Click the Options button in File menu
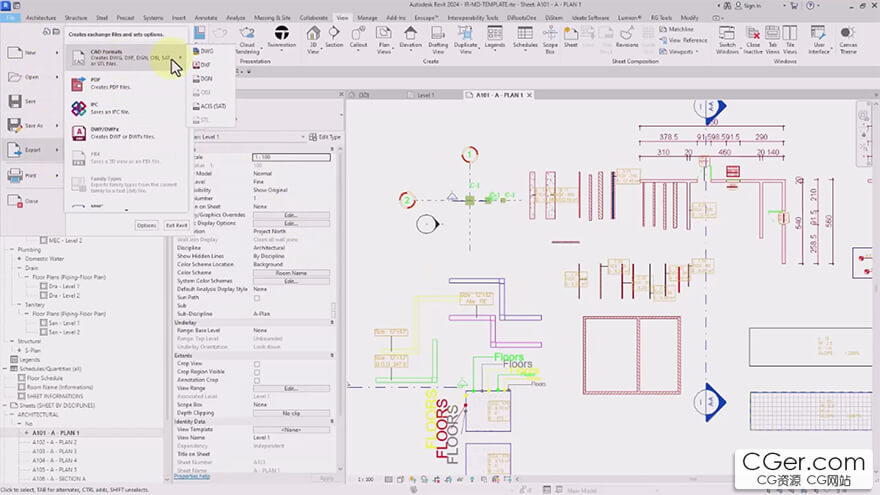880x495 pixels. click(146, 225)
